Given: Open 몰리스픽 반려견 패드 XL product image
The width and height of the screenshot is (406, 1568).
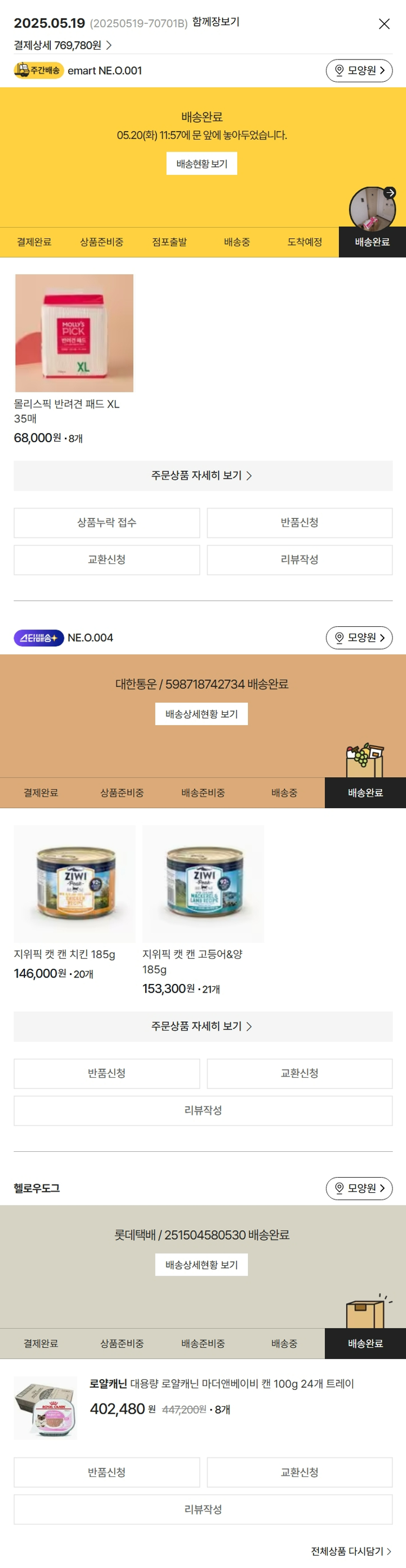Looking at the screenshot, I should (x=74, y=333).
